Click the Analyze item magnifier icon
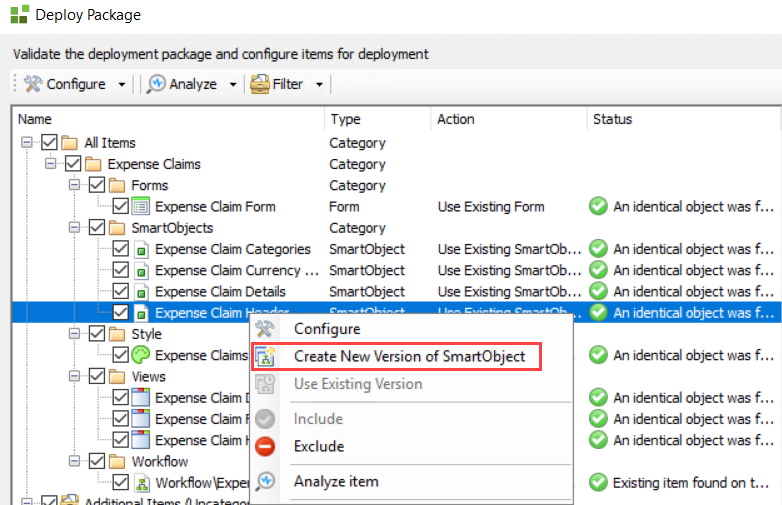This screenshot has width=782, height=505. pos(265,482)
